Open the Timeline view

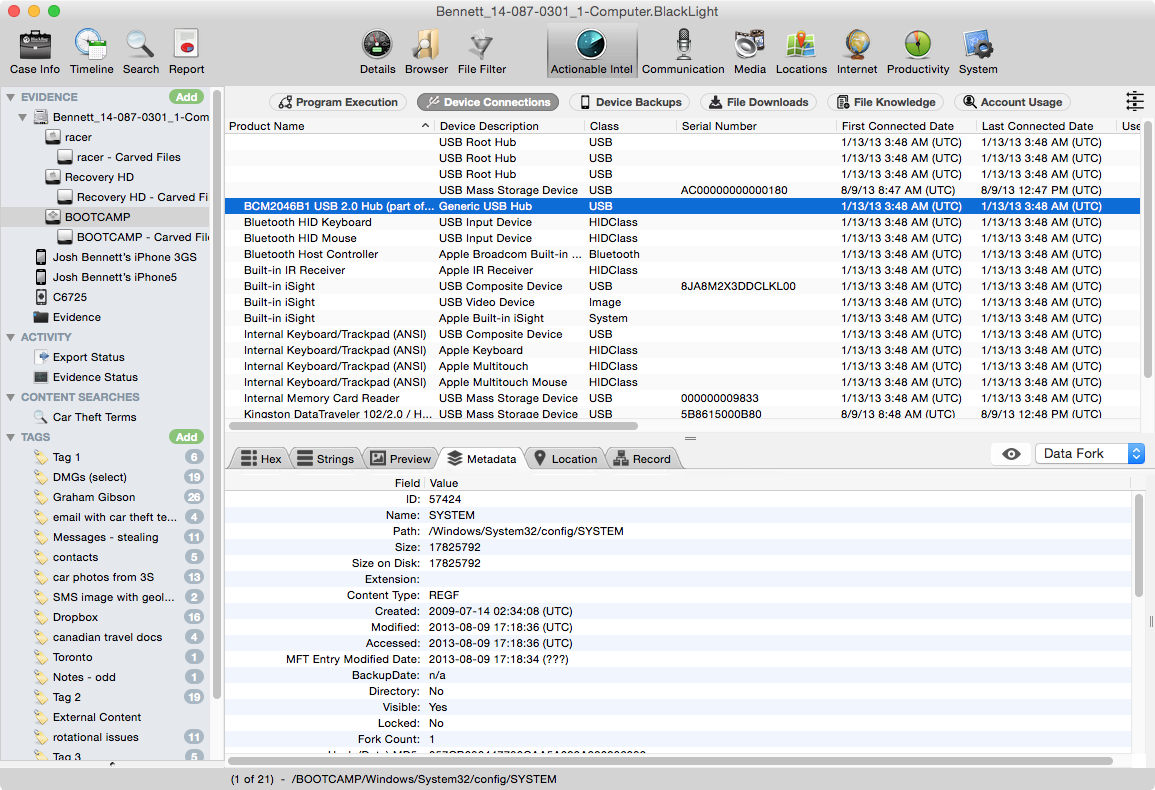(91, 45)
